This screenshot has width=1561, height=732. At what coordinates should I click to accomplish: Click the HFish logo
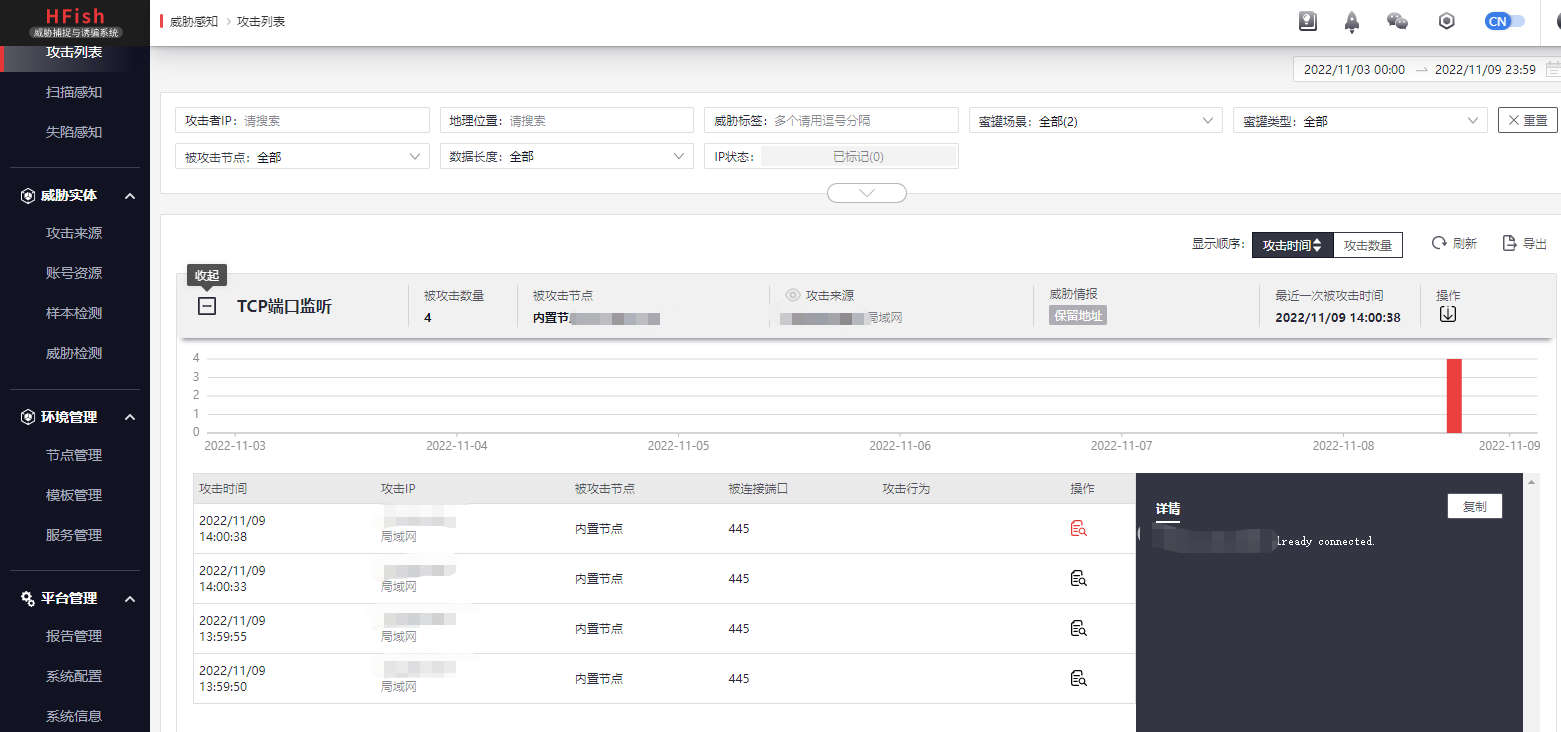[x=75, y=22]
